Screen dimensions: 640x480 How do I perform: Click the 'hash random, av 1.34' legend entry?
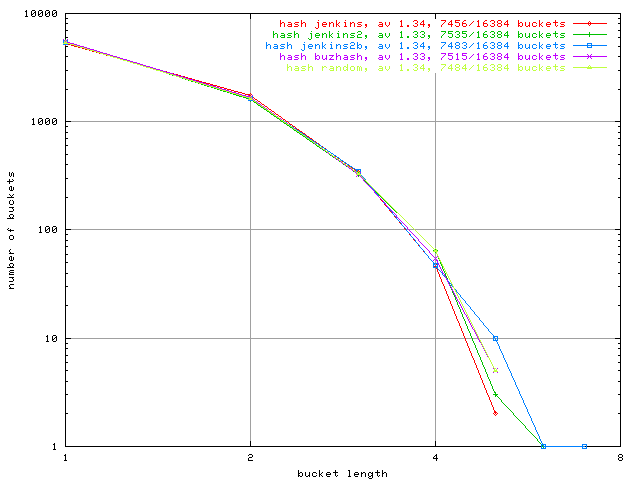point(426,68)
